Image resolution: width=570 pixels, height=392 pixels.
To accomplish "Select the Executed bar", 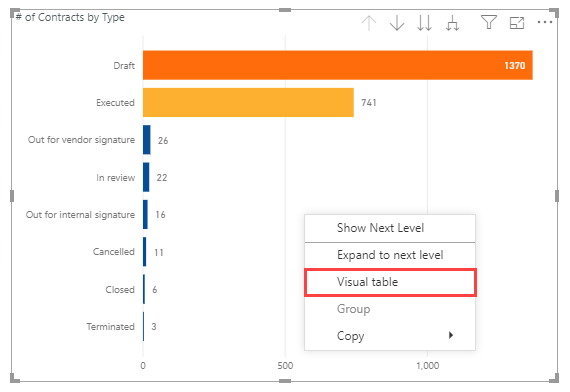I will click(x=248, y=103).
